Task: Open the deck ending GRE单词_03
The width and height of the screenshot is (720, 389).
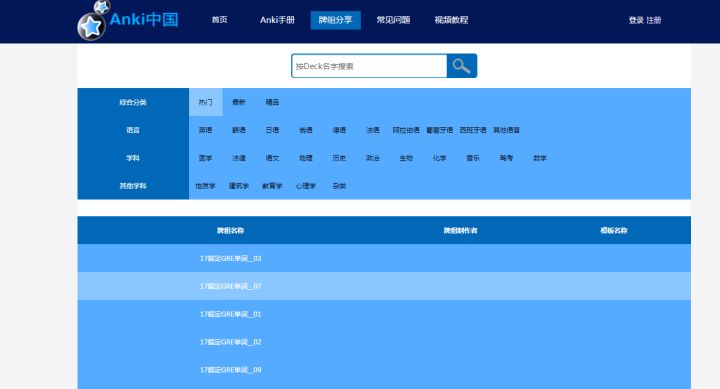Action: [x=231, y=258]
